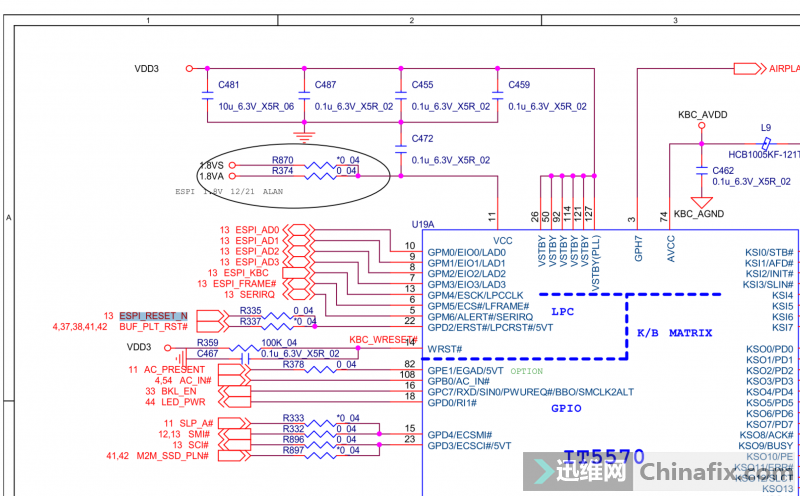Click resistor label R337
Screen dimensions: 800x496
point(251,321)
